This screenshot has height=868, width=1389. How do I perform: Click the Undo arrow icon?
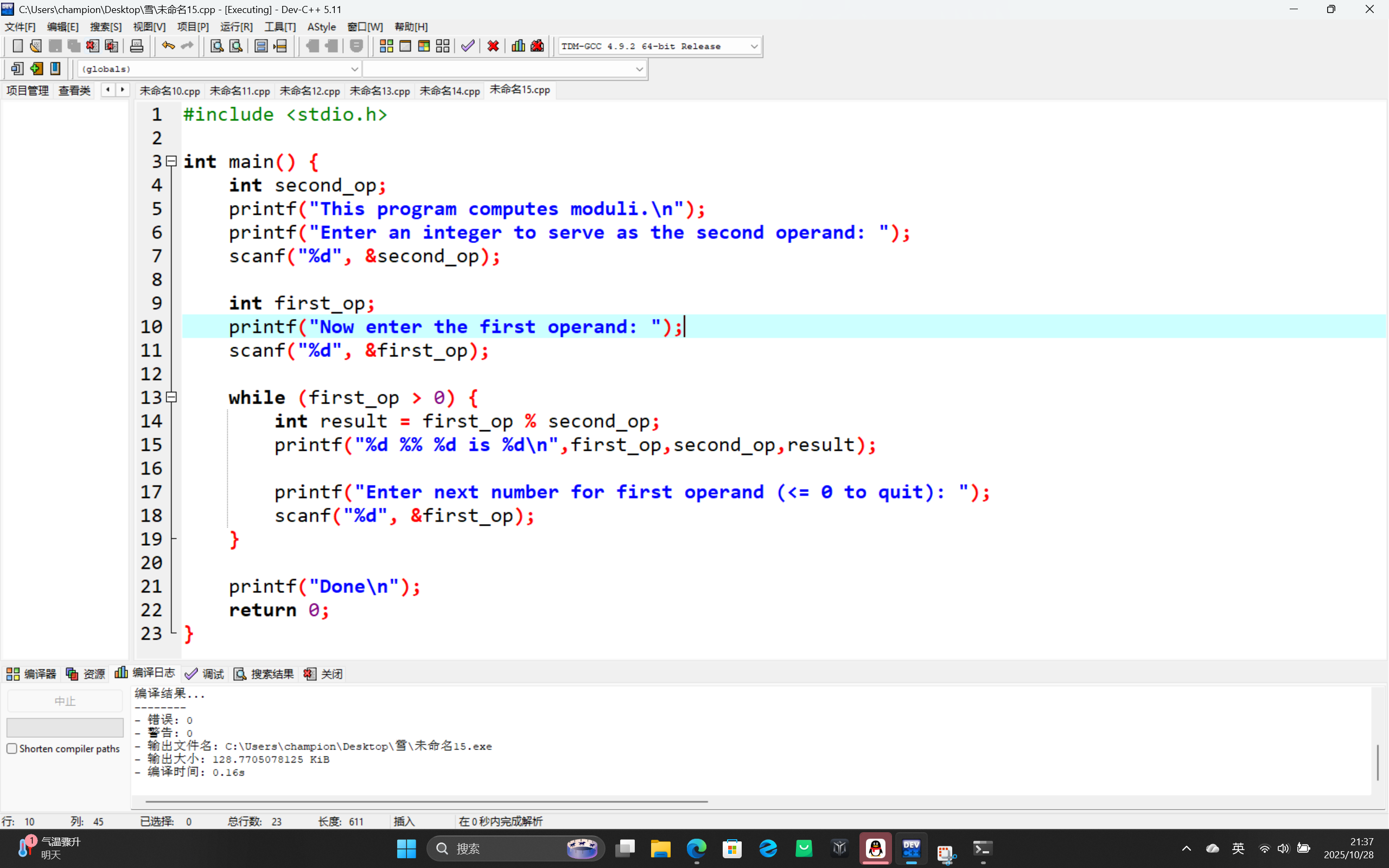168,46
